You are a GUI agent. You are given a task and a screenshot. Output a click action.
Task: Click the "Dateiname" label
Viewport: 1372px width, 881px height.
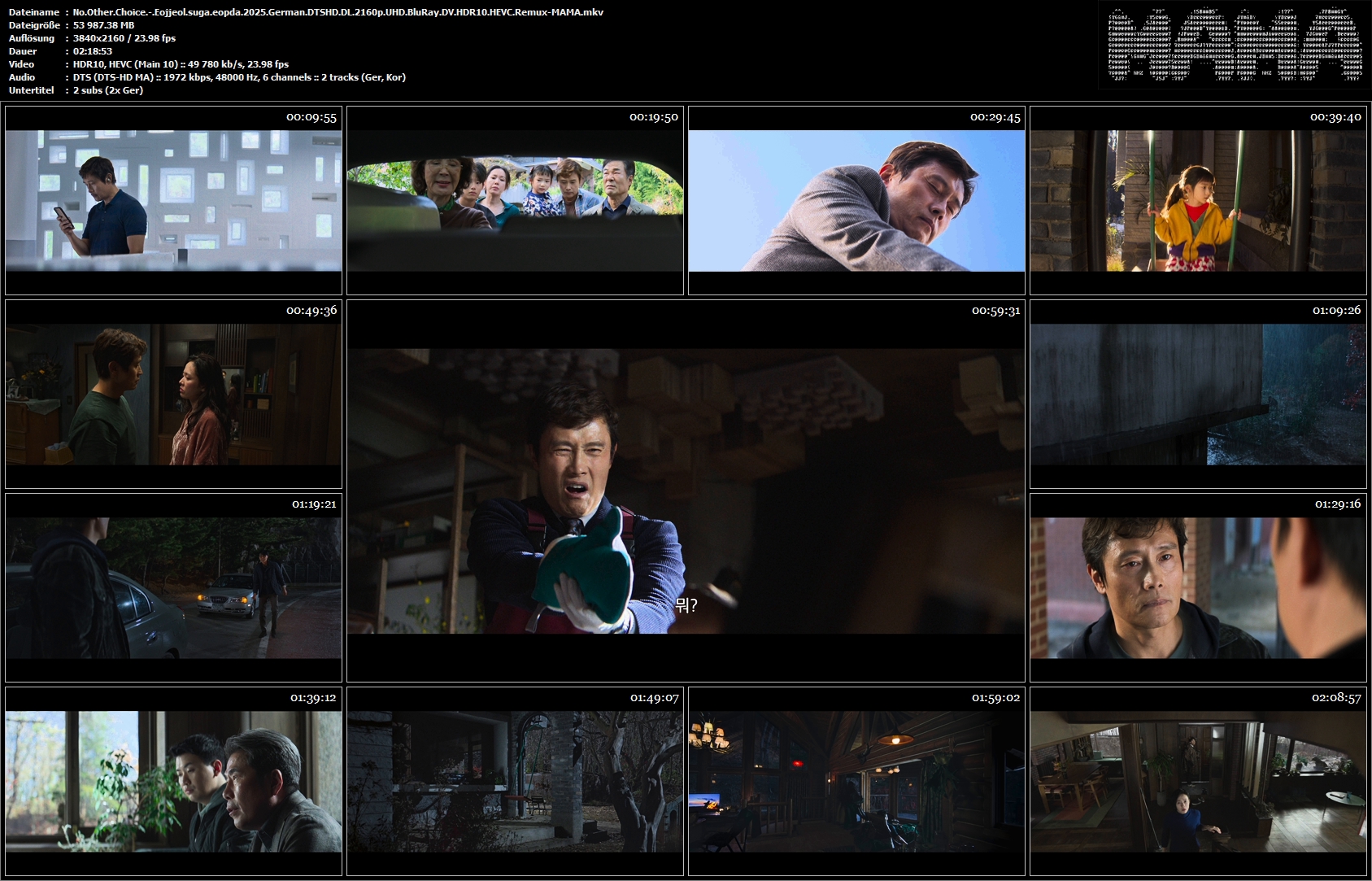[x=34, y=12]
